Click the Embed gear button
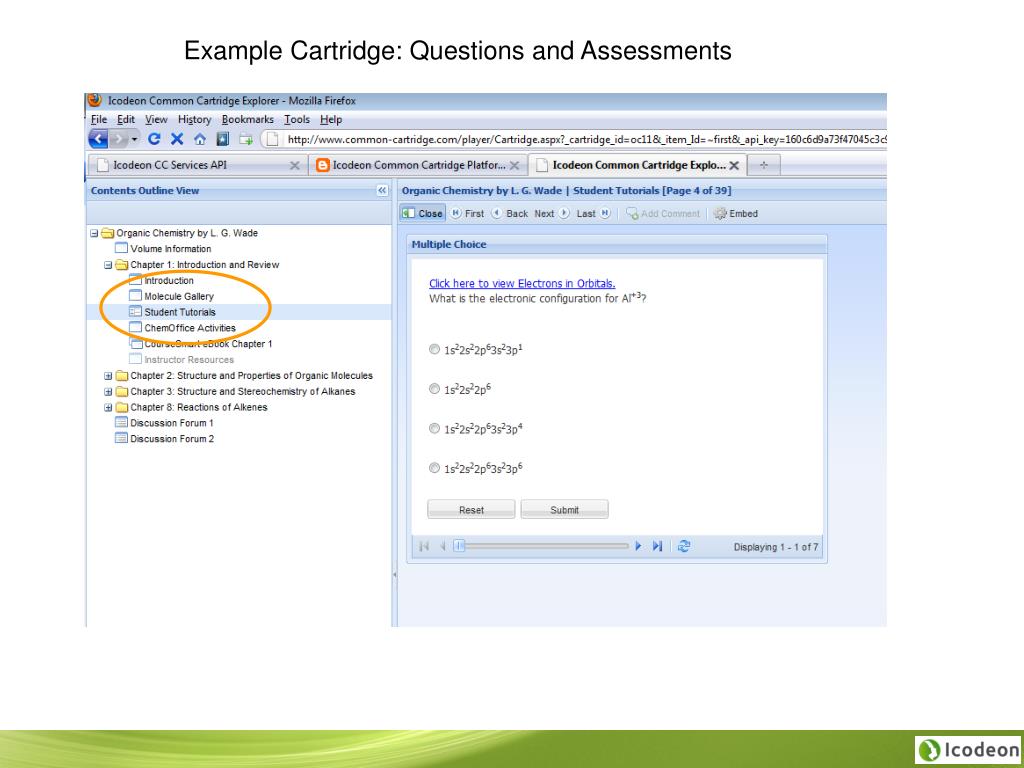The image size is (1024, 768). [x=736, y=214]
